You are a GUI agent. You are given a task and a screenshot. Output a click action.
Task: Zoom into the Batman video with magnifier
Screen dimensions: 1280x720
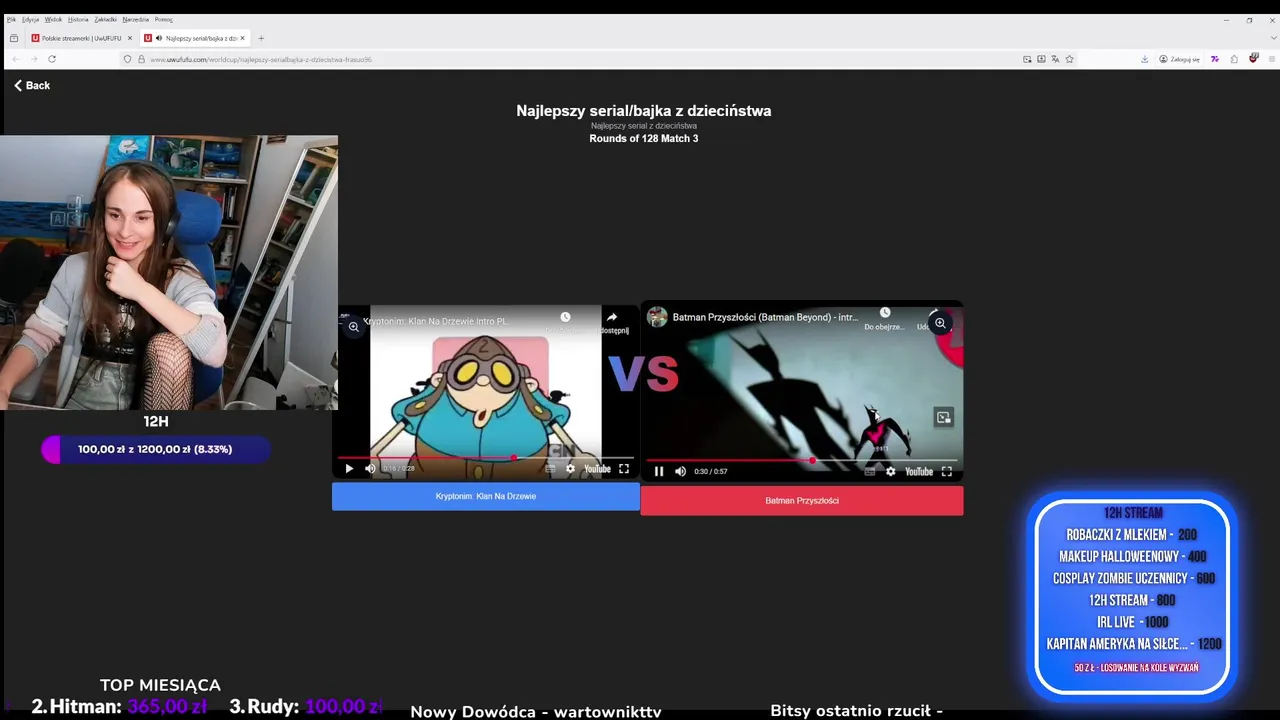[x=940, y=323]
